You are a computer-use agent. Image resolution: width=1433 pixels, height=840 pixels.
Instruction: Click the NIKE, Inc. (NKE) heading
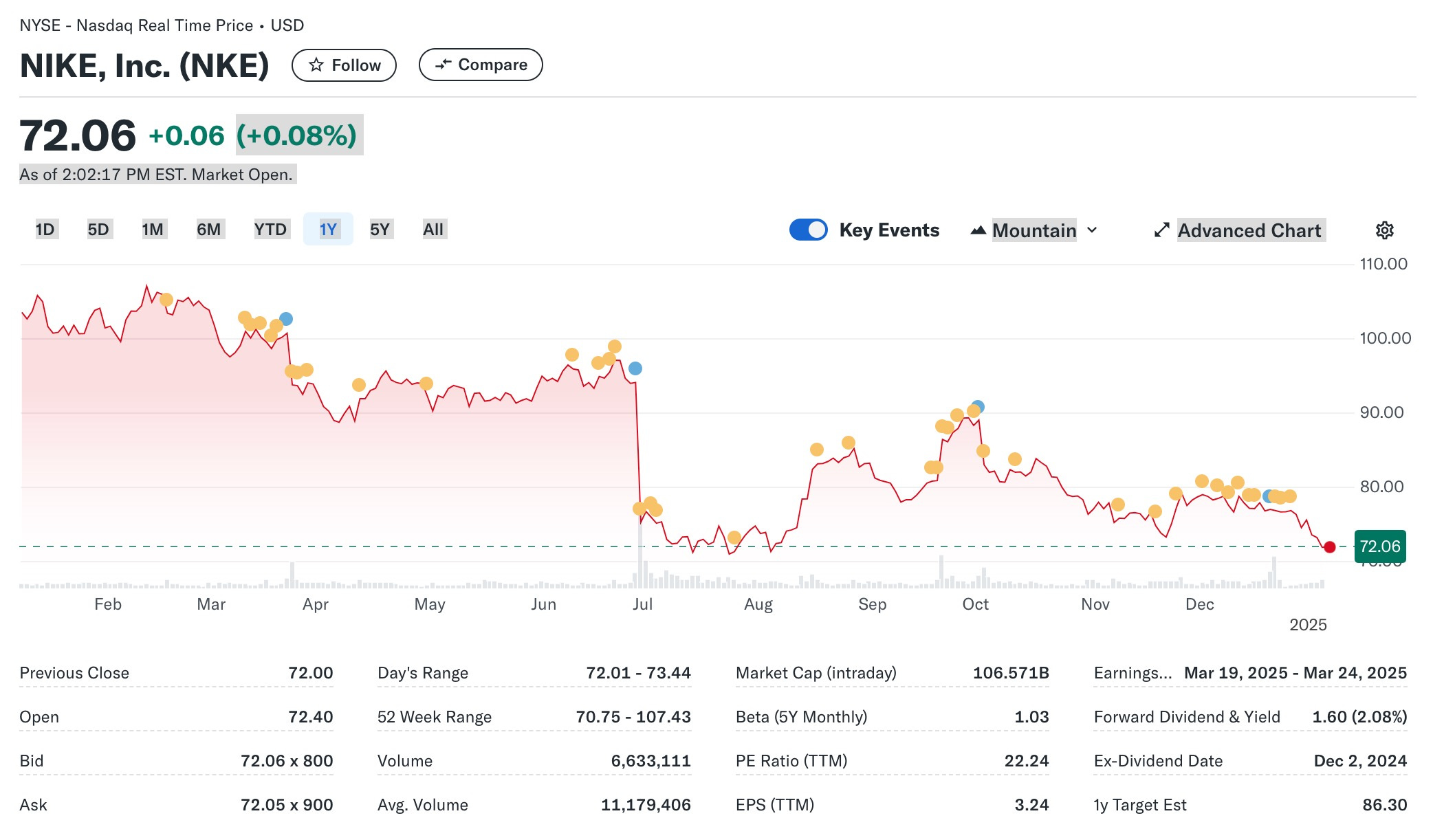[x=144, y=66]
